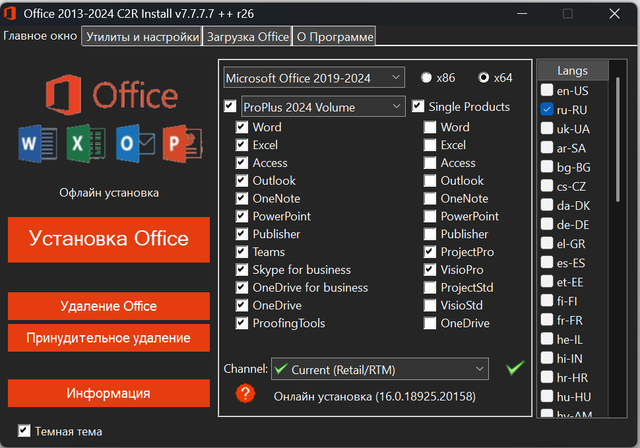Uncheck Access in the ProPlus suite list
The height and width of the screenshot is (448, 640).
point(242,163)
